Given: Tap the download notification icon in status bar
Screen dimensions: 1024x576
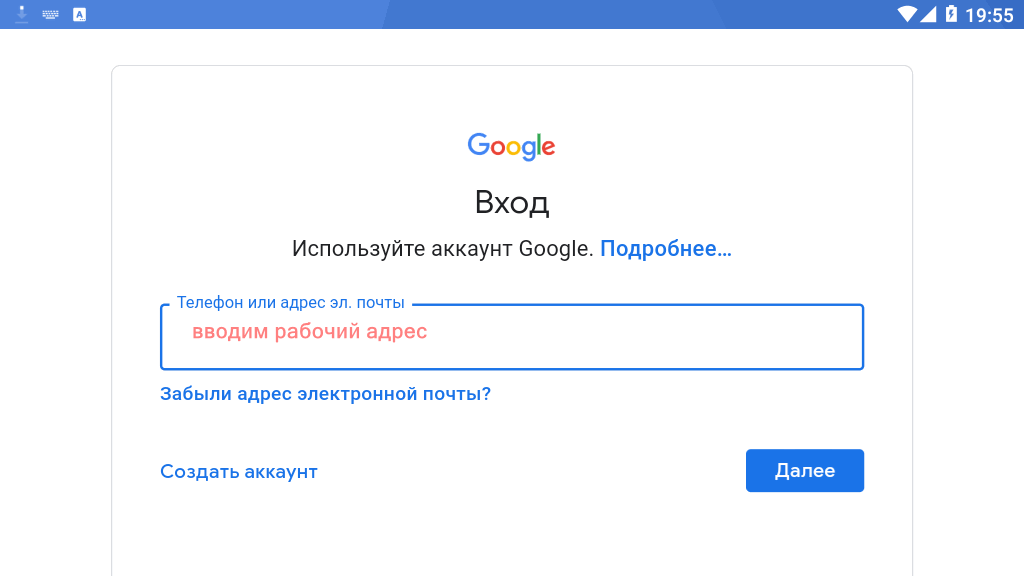Looking at the screenshot, I should 22,14.
